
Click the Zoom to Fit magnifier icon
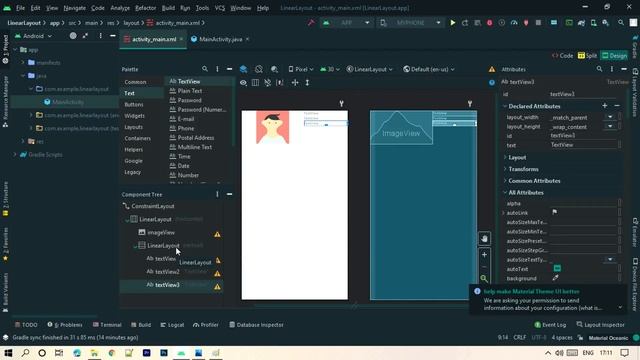pyautogui.click(x=484, y=278)
